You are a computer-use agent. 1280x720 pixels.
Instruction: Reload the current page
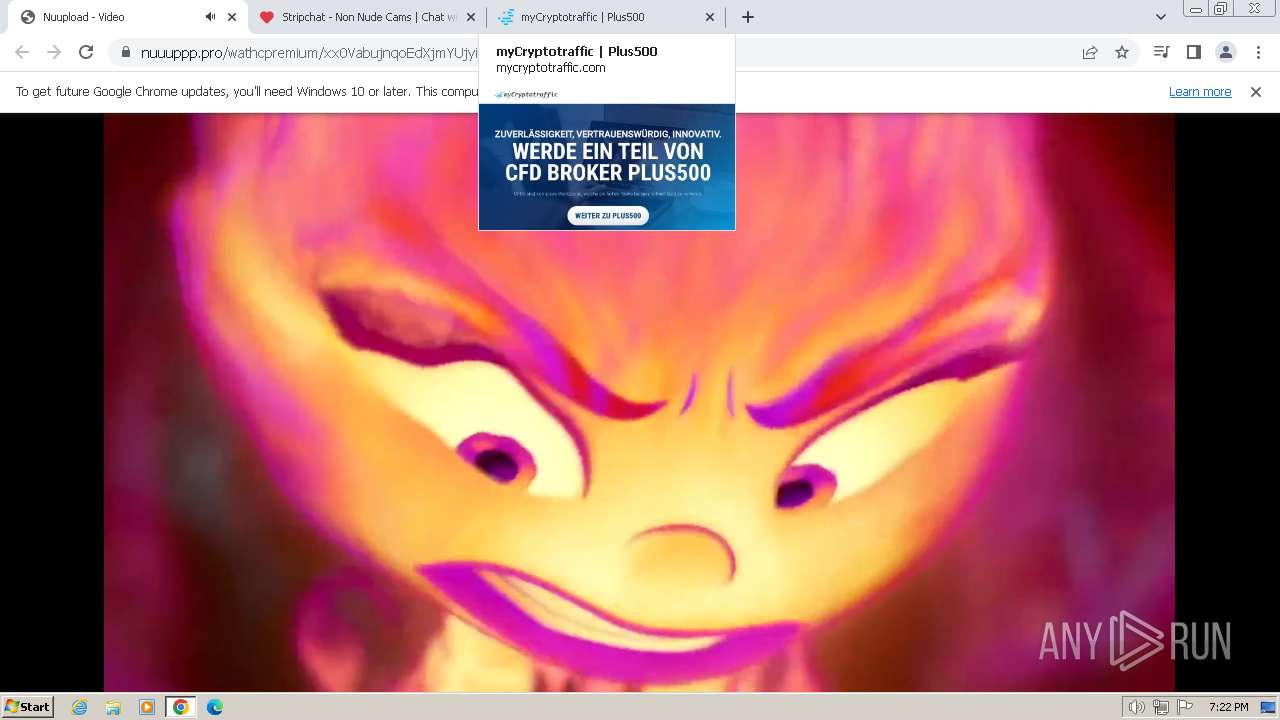click(86, 52)
